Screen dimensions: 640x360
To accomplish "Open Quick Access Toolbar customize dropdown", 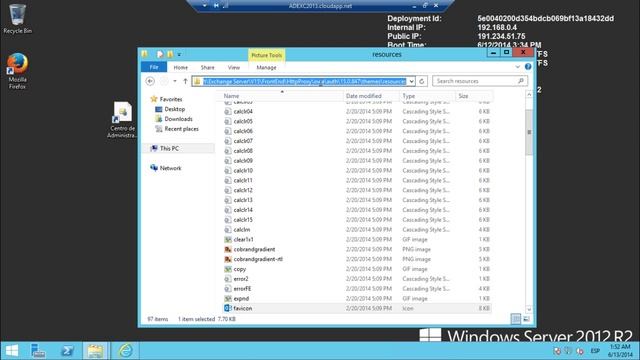I will coord(179,54).
